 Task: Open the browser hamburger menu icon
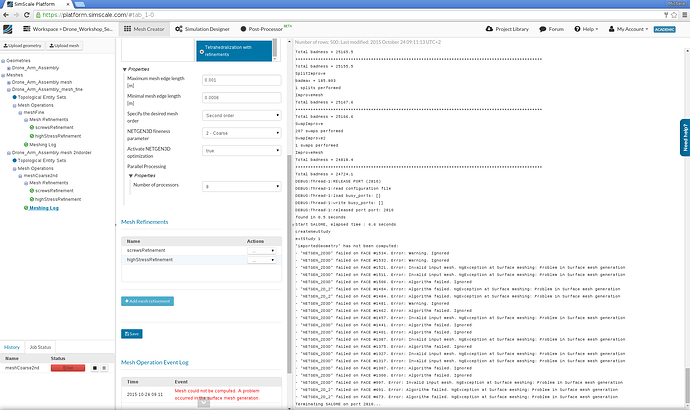pos(685,15)
